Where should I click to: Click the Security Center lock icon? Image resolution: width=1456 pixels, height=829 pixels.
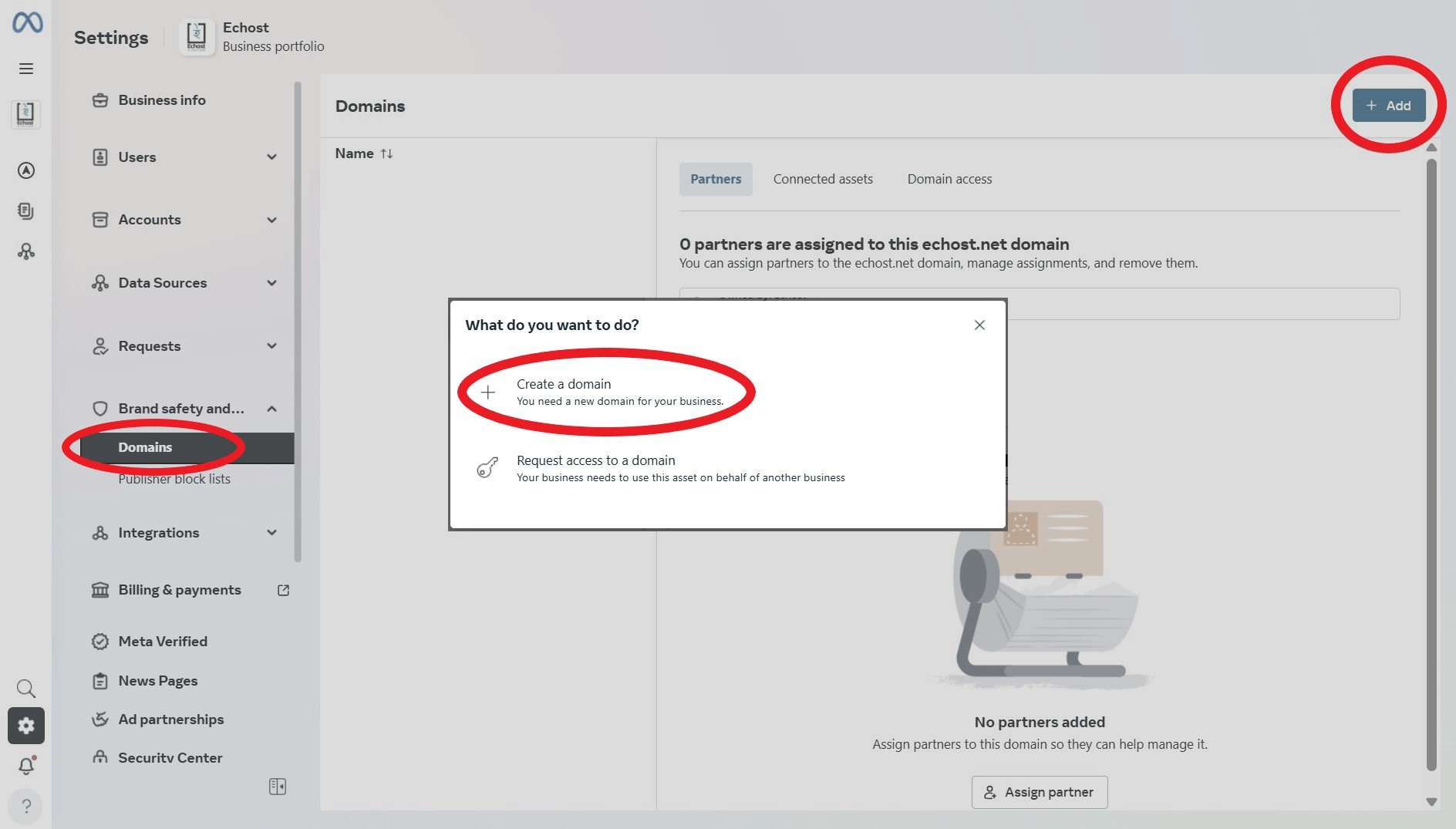[x=100, y=758]
